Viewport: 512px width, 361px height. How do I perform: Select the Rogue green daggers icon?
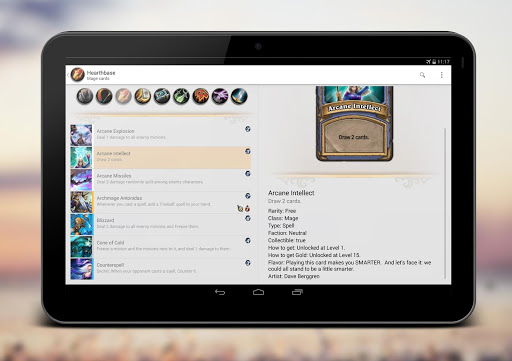pos(181,97)
